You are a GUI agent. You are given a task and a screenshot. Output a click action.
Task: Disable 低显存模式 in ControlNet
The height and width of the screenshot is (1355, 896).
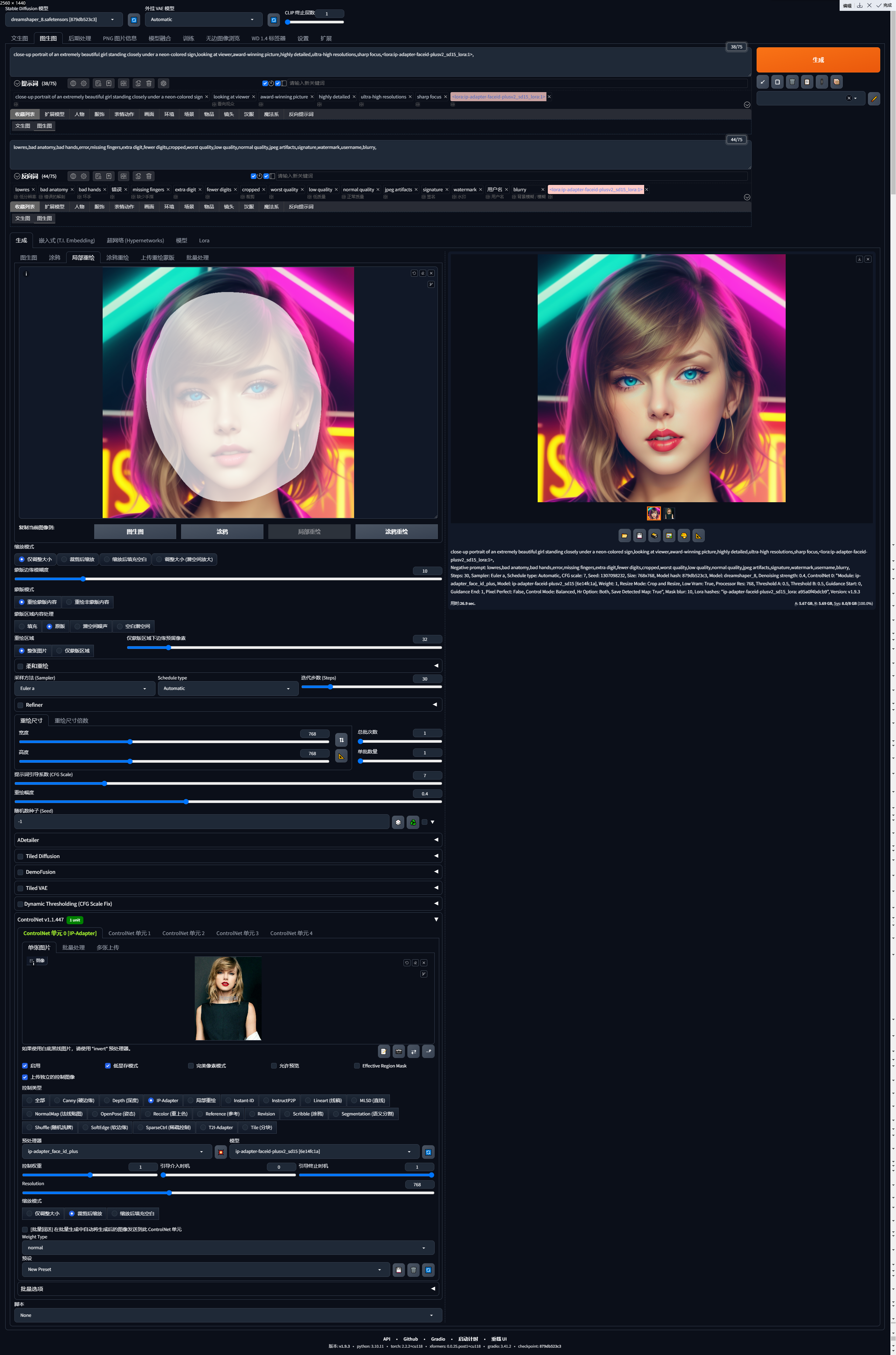(x=108, y=1065)
